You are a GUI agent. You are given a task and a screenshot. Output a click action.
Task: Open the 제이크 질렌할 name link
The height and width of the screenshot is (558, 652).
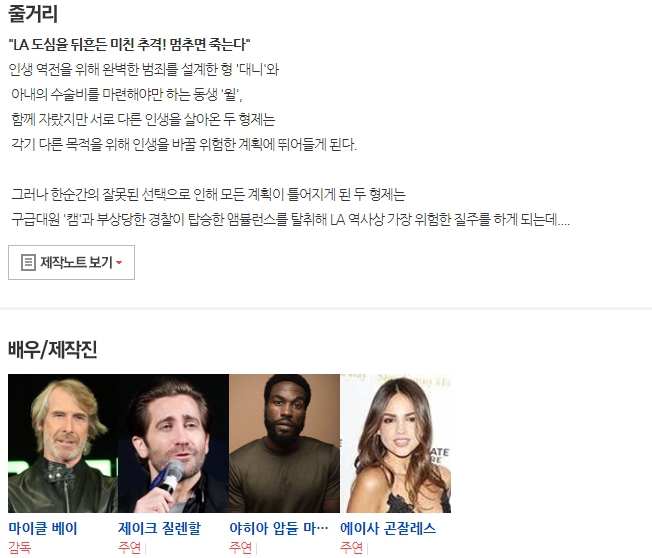coord(160,528)
